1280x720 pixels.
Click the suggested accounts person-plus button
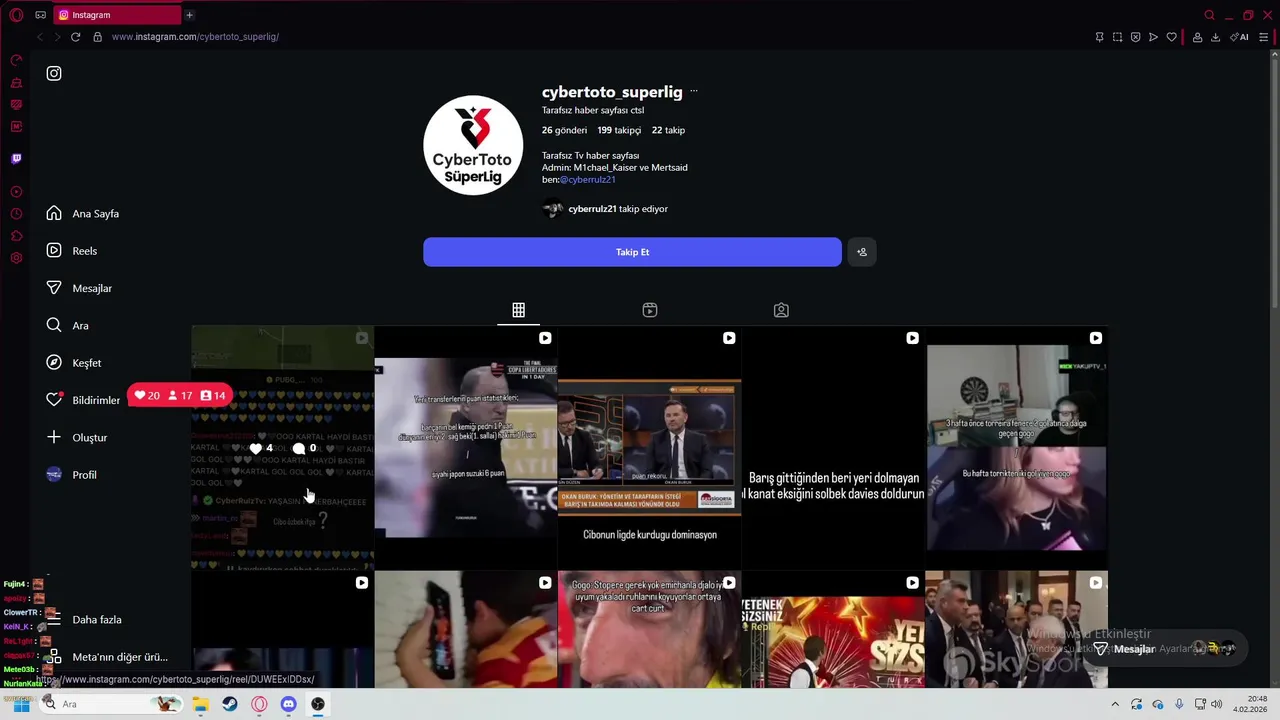(x=862, y=252)
